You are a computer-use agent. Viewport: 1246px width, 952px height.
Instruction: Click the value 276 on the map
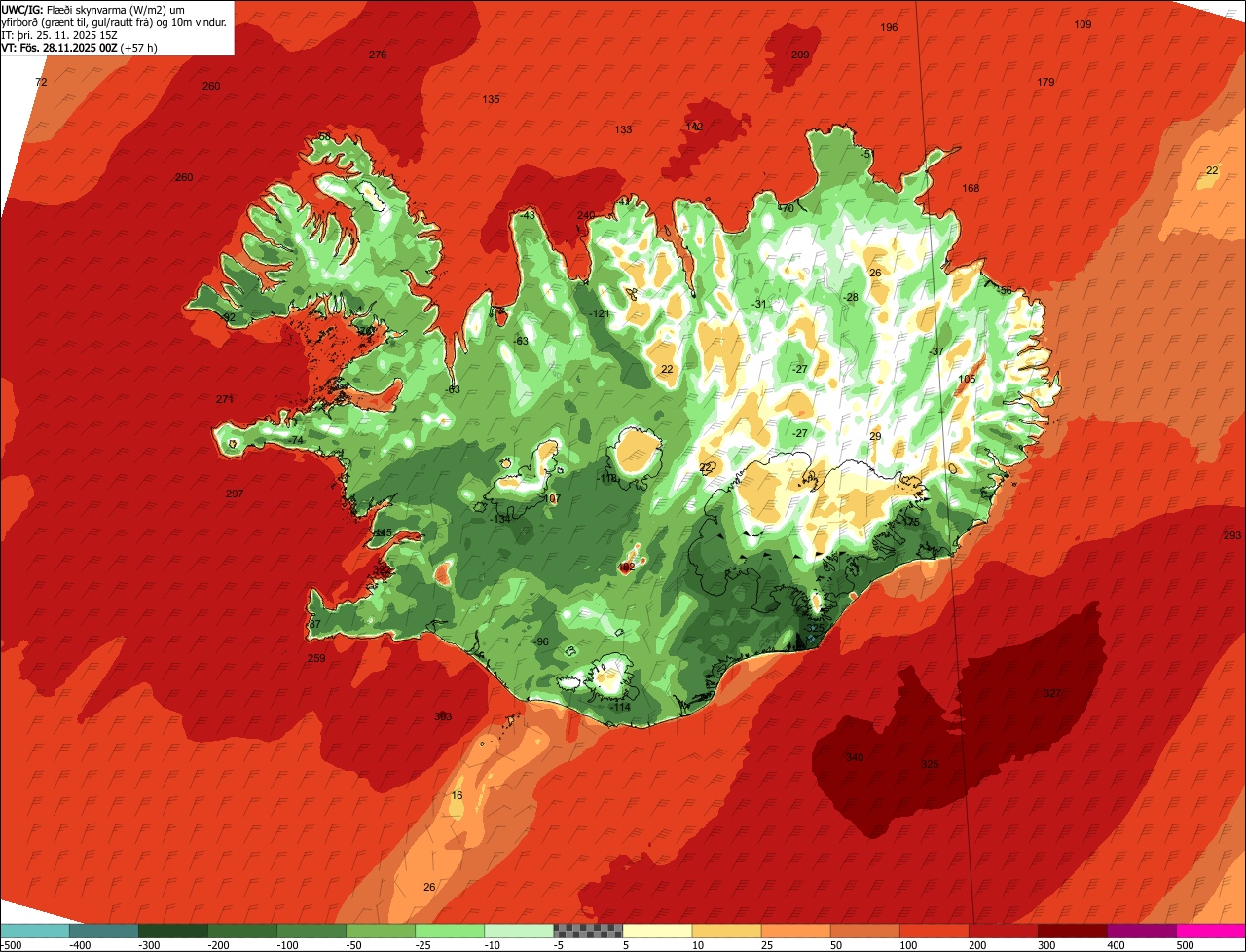click(x=378, y=55)
